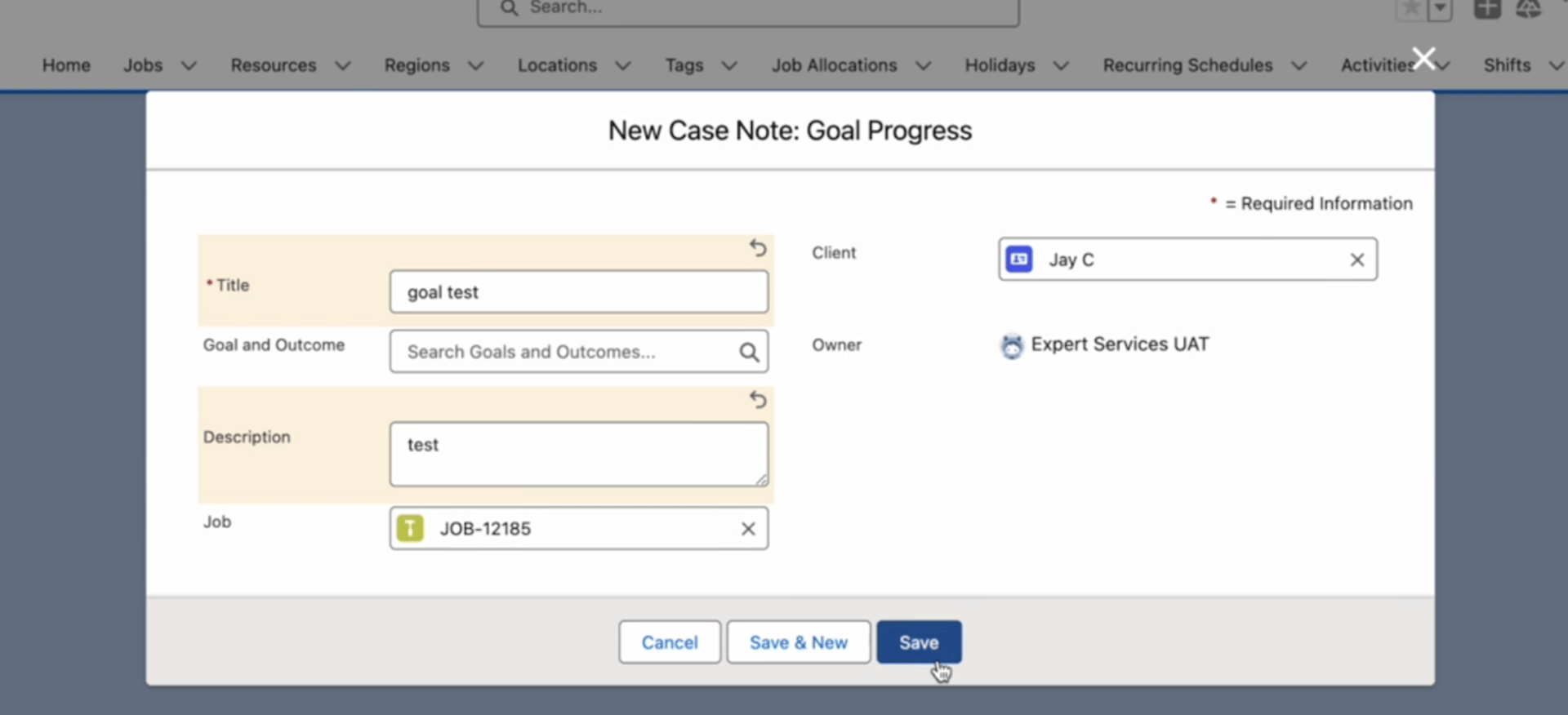Undo changes to the Title field

tap(758, 247)
